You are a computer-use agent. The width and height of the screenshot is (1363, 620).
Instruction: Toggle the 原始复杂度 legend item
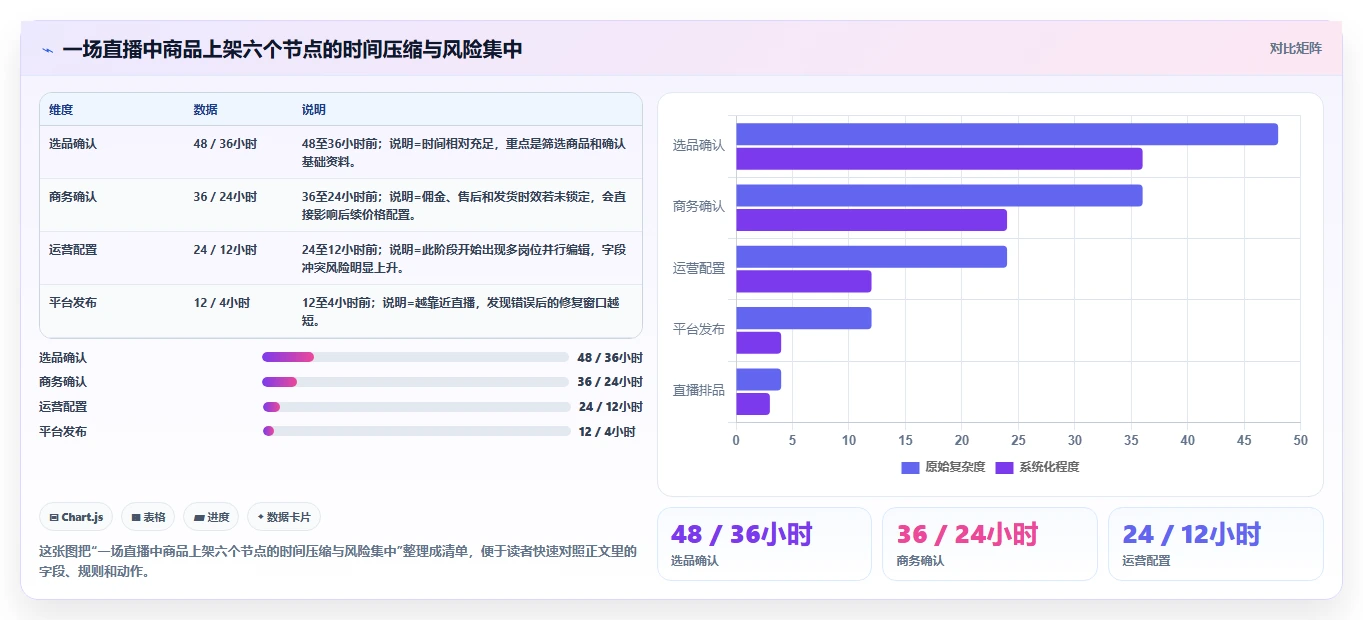[x=943, y=467]
